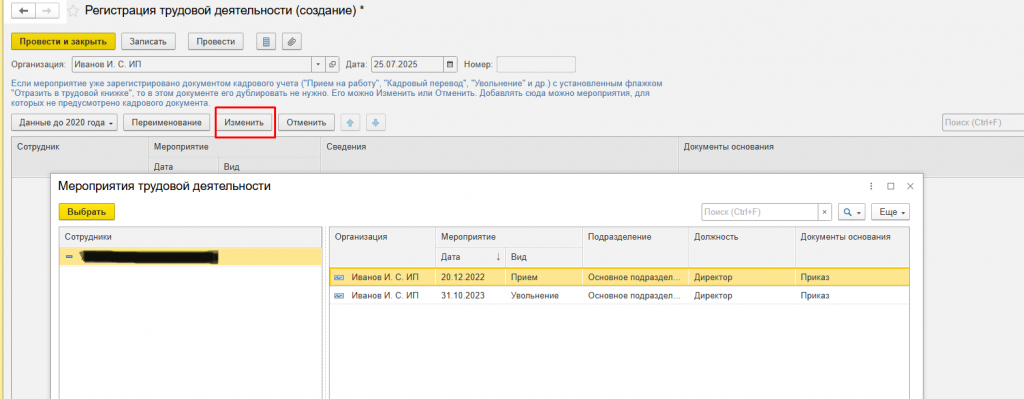The image size is (1024, 399).
Task: Click Основное подраздел... in the Увольнение row
Action: [x=635, y=296]
